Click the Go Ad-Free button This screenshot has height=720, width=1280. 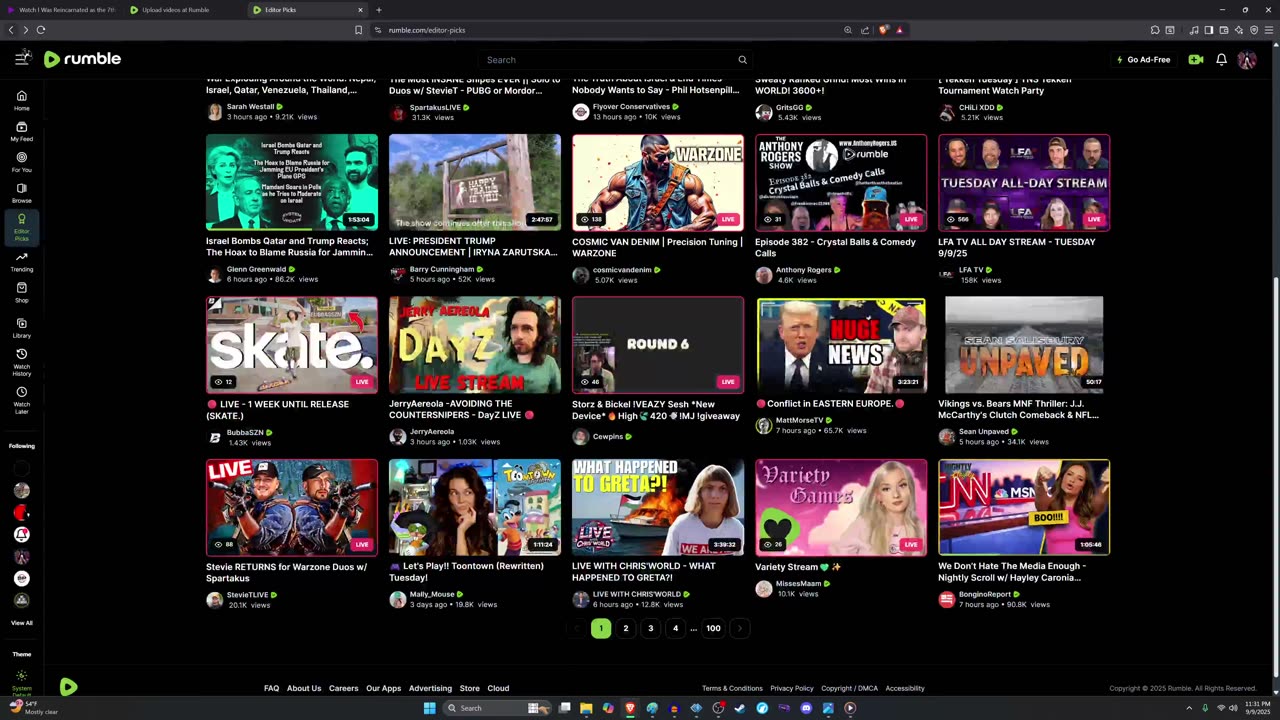[1144, 60]
